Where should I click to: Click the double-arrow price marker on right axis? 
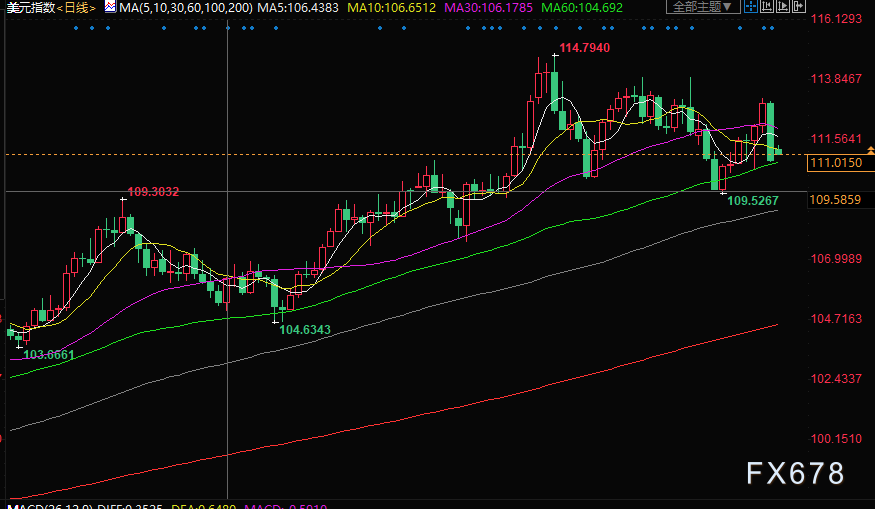[x=870, y=151]
